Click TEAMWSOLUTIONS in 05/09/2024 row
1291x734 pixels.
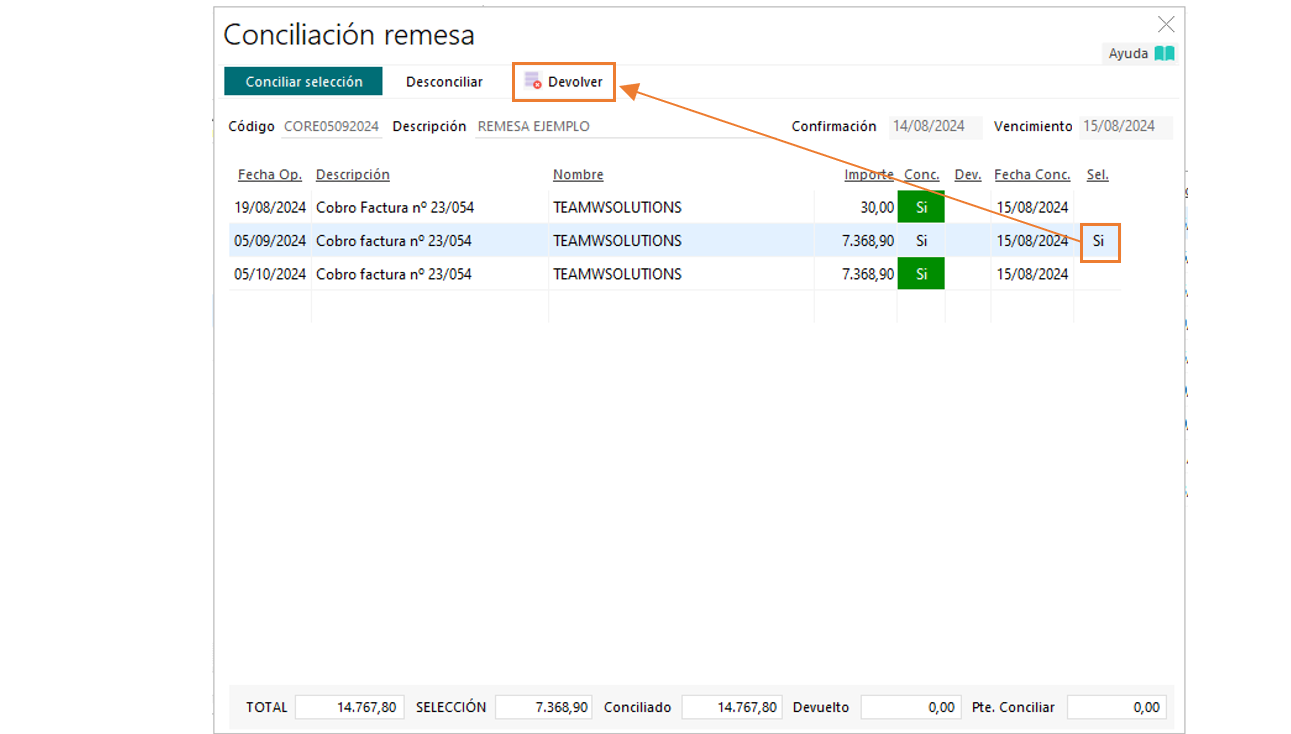coord(617,241)
